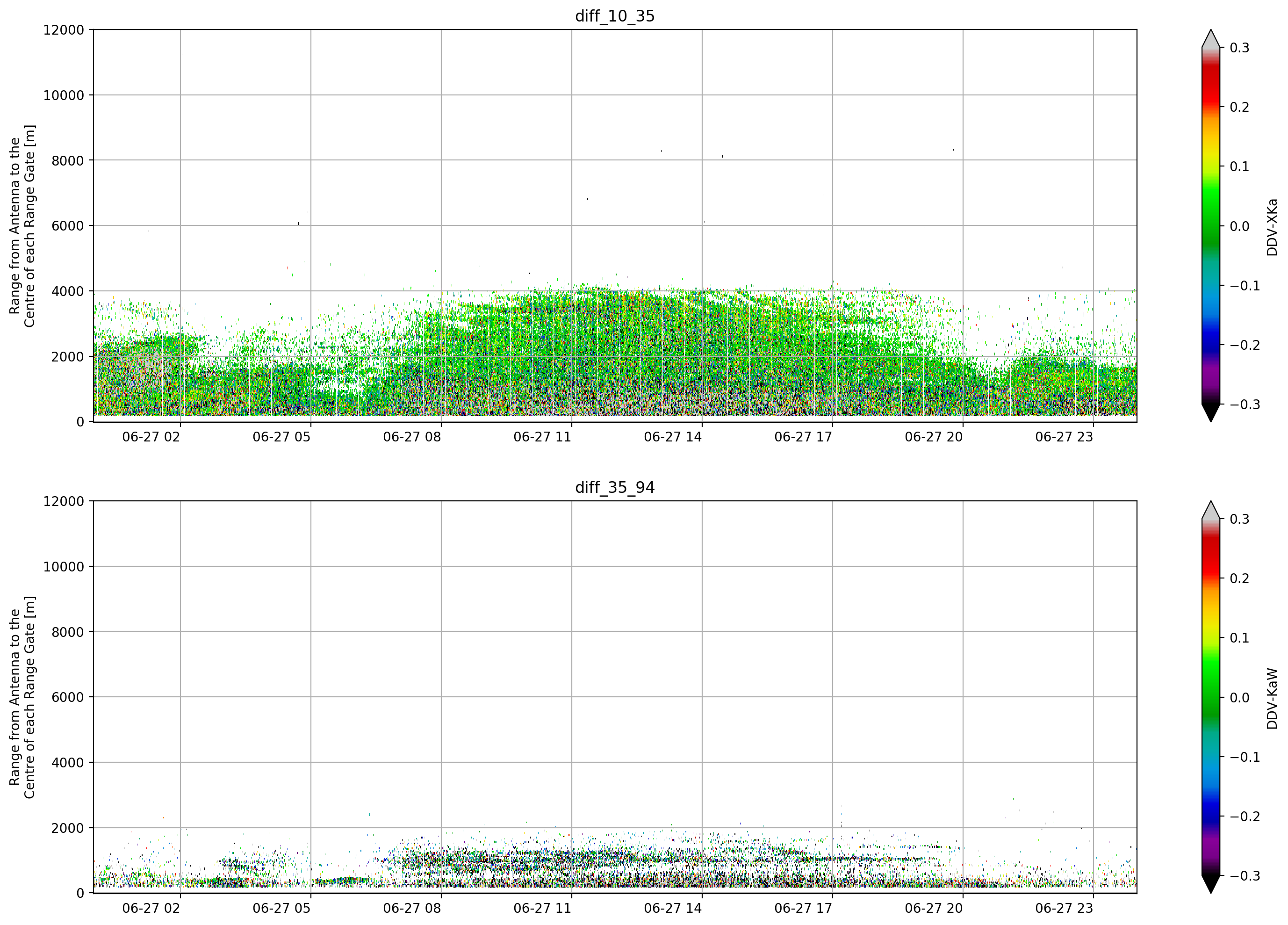Click '06-27 05' x-tick under diff_35_94 plot
The image size is (1288, 925).
[x=282, y=909]
